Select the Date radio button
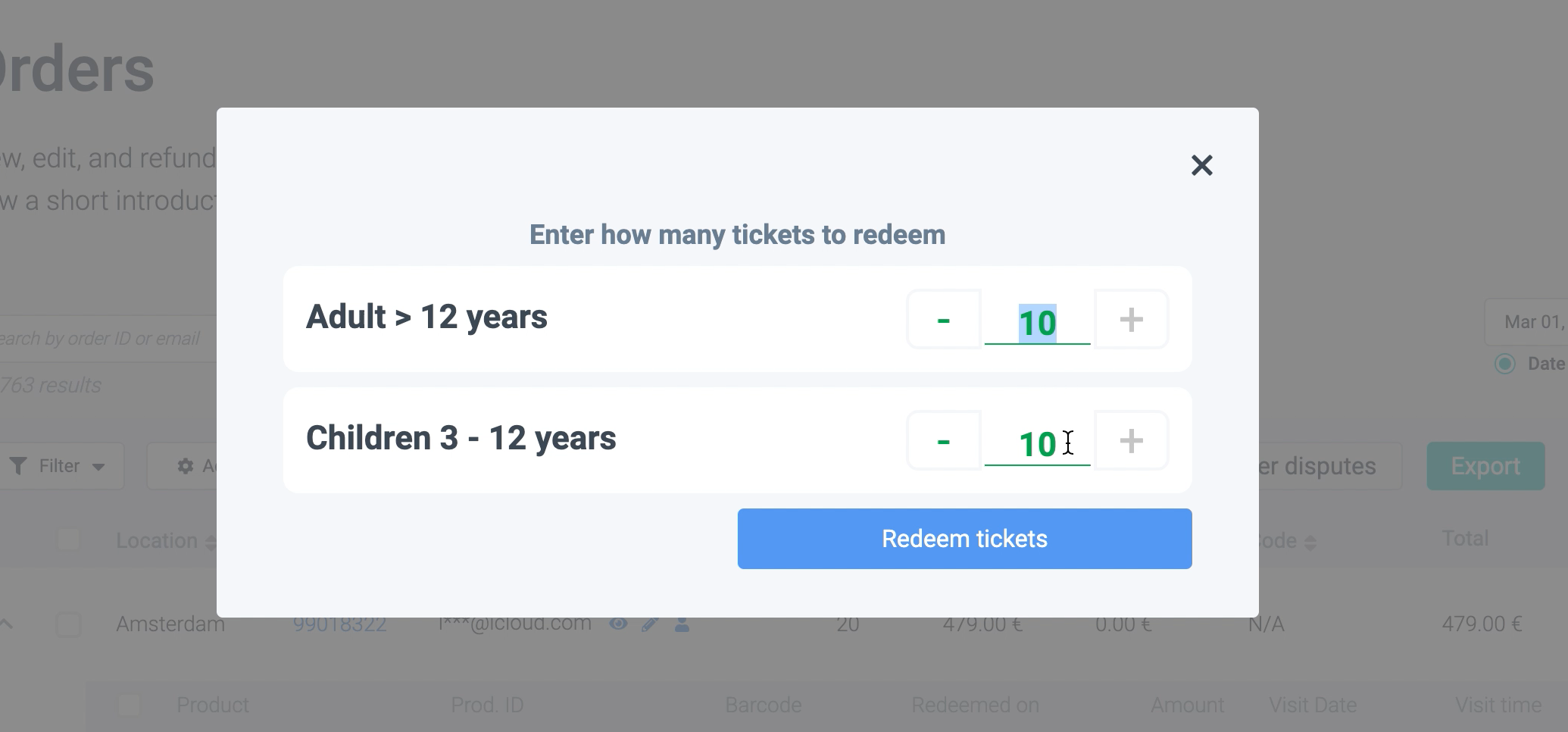This screenshot has height=732, width=1568. pyautogui.click(x=1505, y=364)
